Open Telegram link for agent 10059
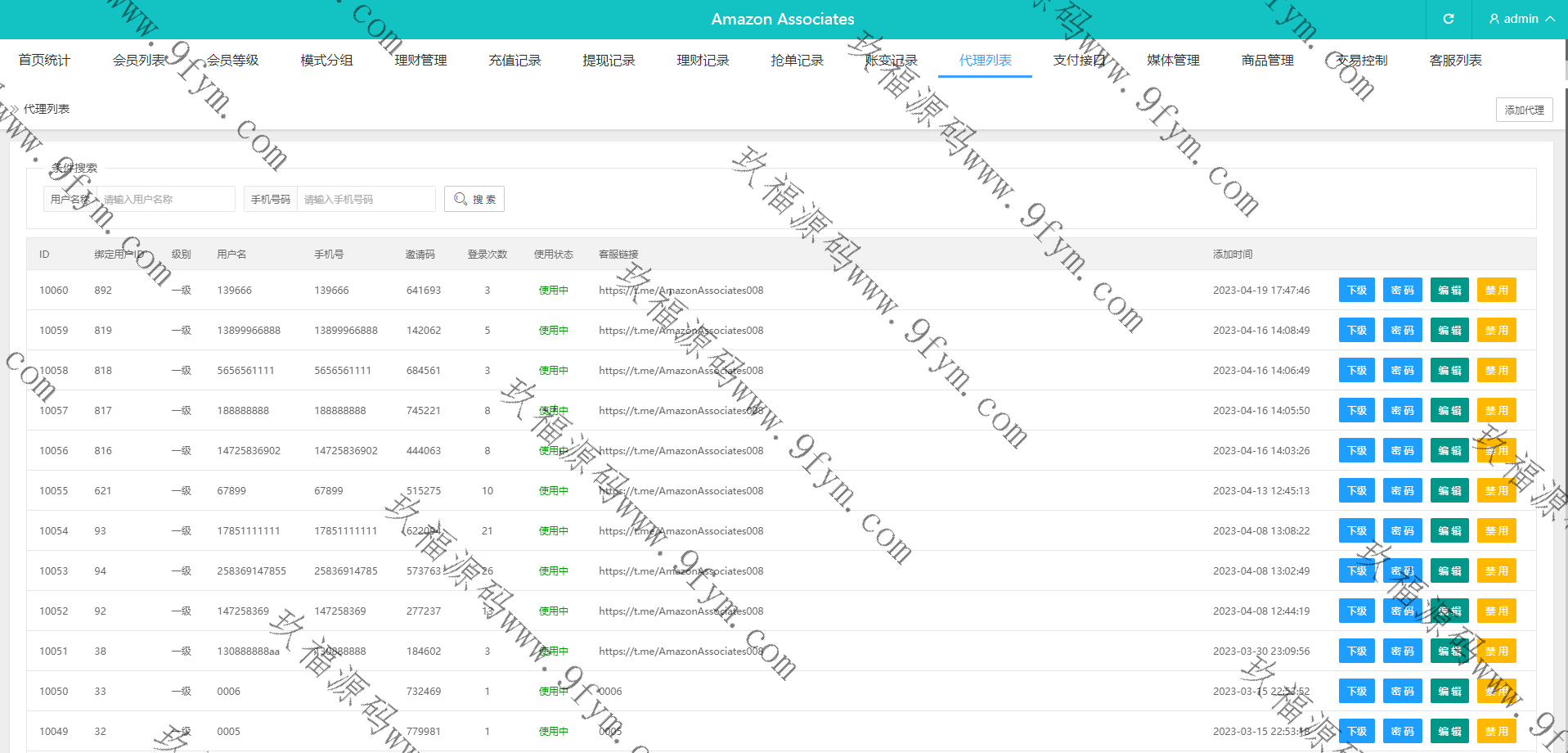Screen dimensions: 1568x753 [x=681, y=331]
